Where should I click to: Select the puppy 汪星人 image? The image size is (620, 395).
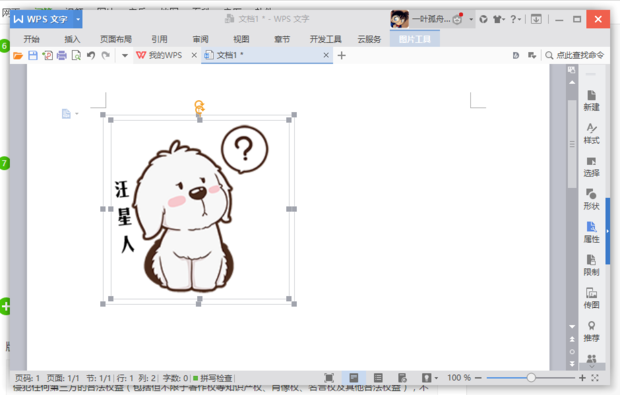click(199, 209)
